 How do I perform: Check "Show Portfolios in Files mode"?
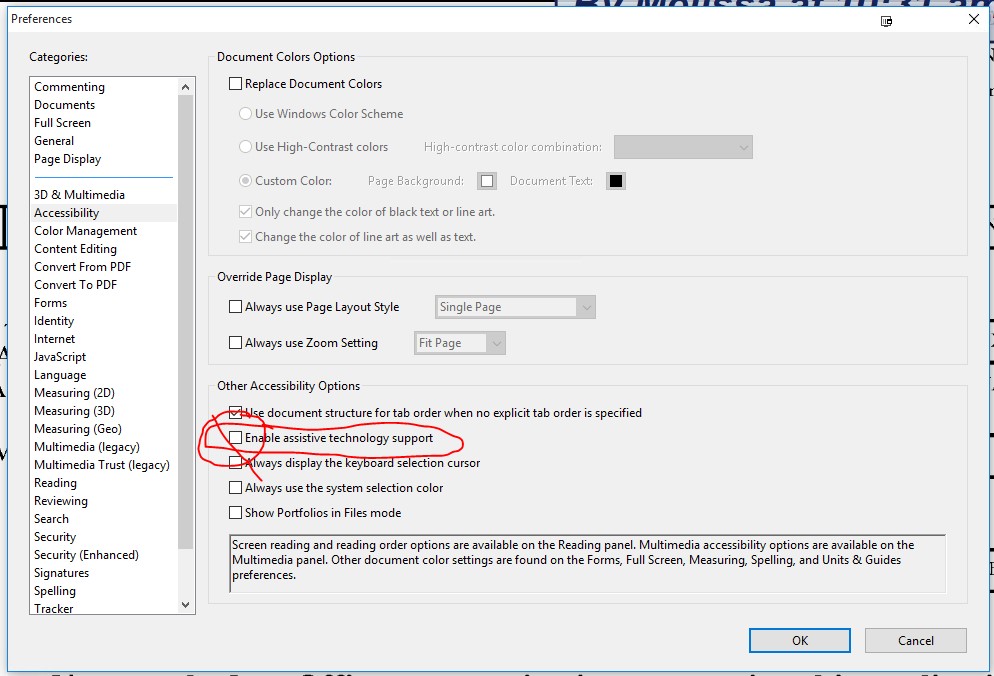pos(234,512)
